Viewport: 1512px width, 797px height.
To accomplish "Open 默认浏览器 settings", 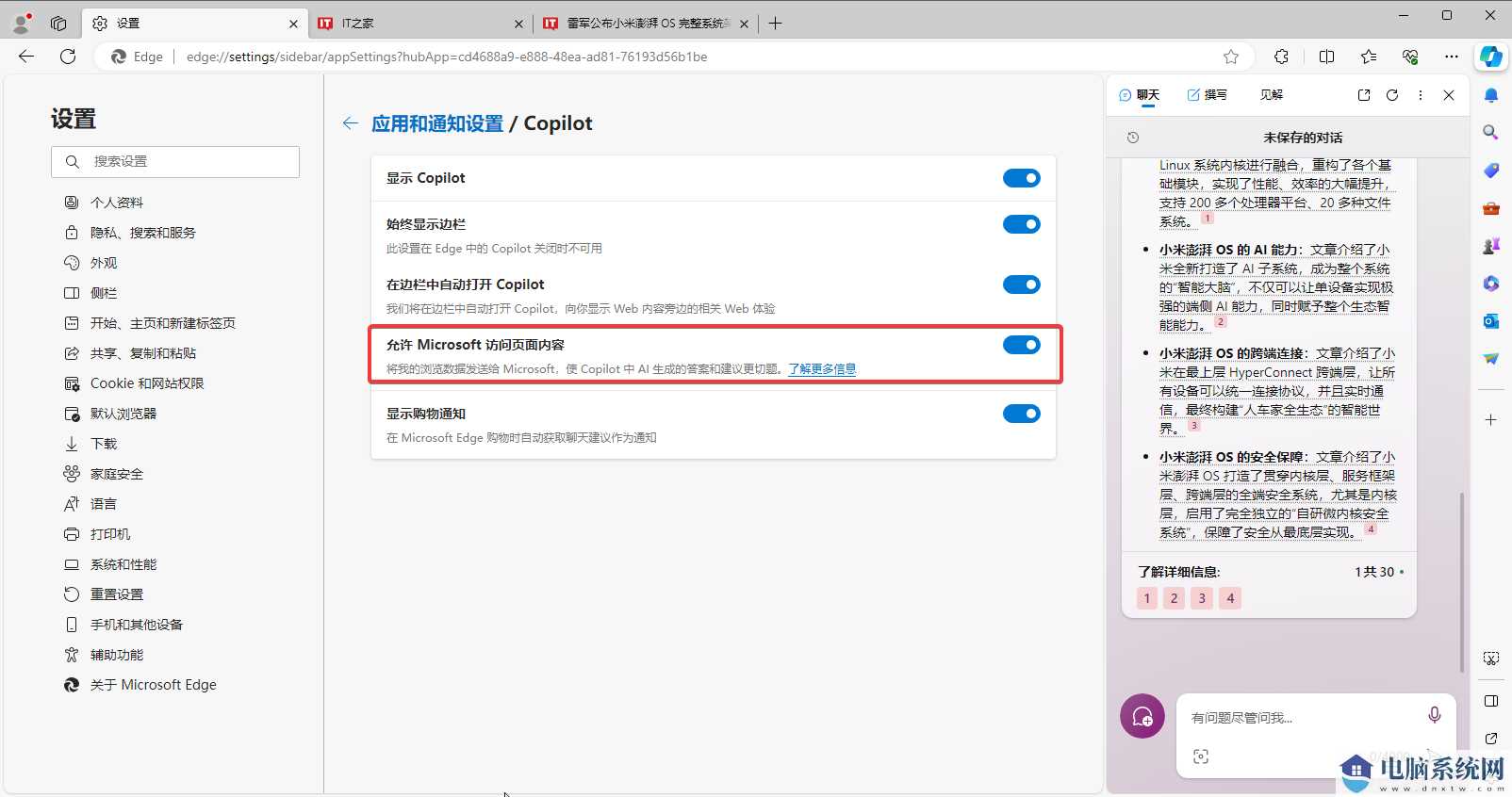I will coord(123,414).
